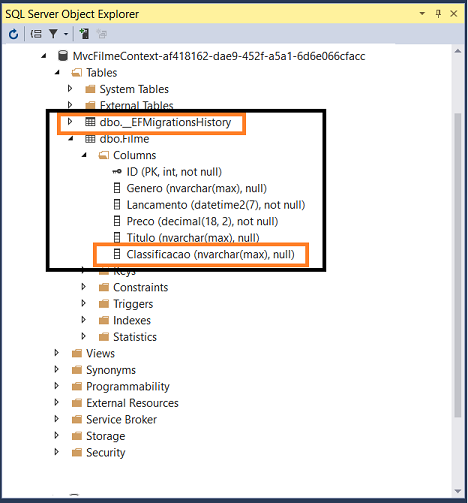The height and width of the screenshot is (503, 468).
Task: Click the Add SQL Server icon
Action: coord(84,34)
